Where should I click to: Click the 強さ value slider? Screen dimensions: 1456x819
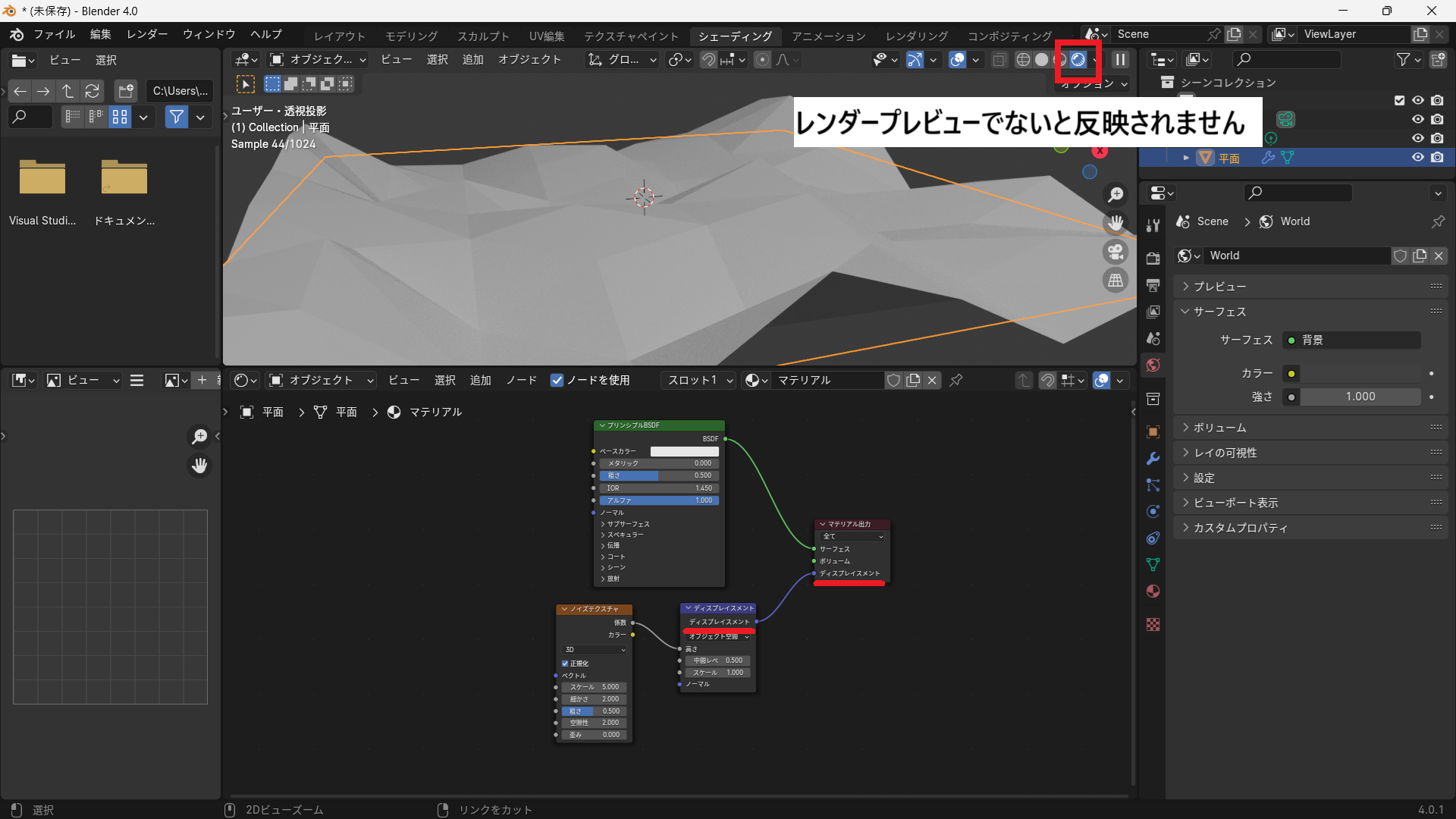pyautogui.click(x=1360, y=397)
